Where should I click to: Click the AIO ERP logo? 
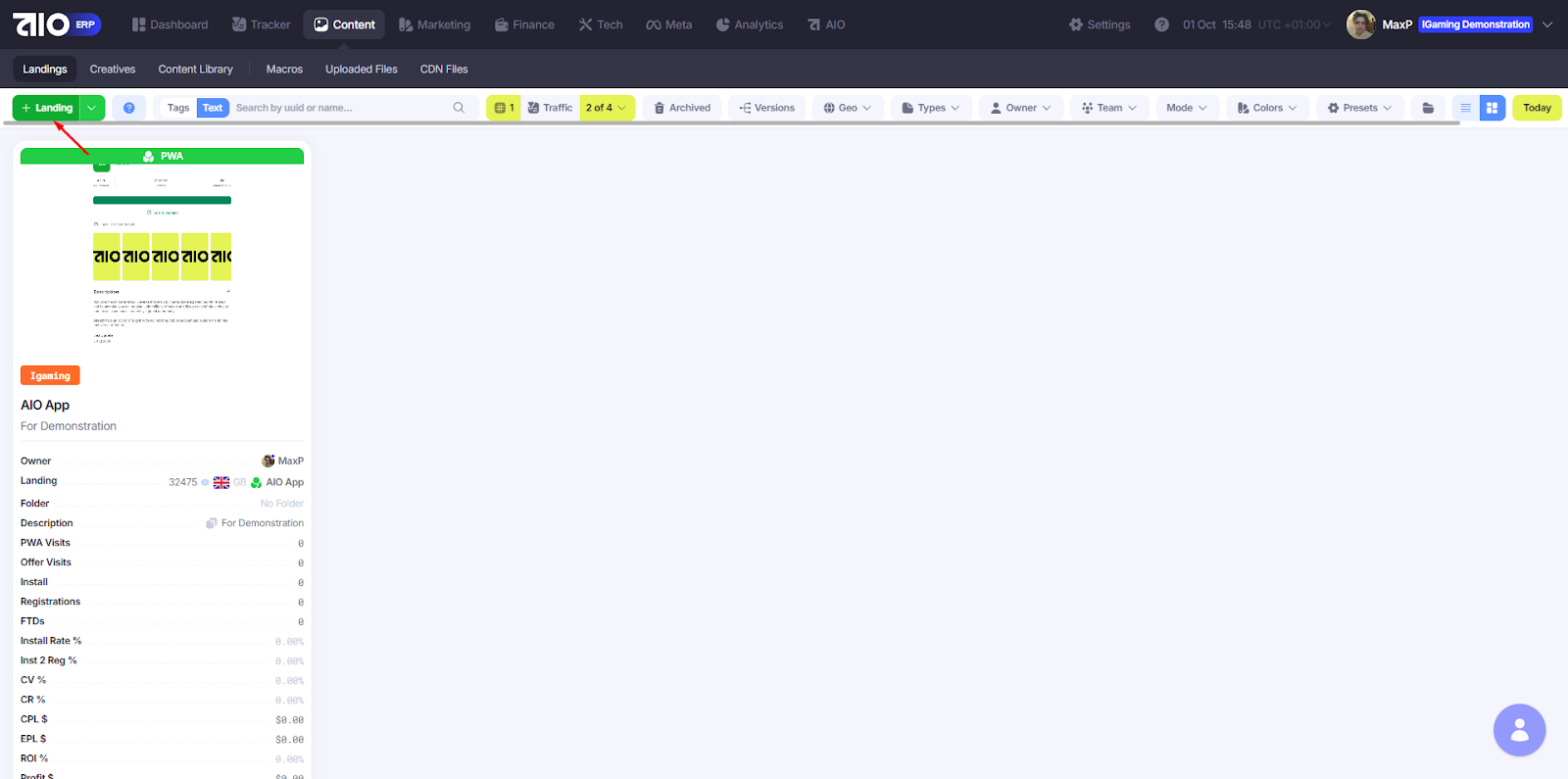click(56, 24)
